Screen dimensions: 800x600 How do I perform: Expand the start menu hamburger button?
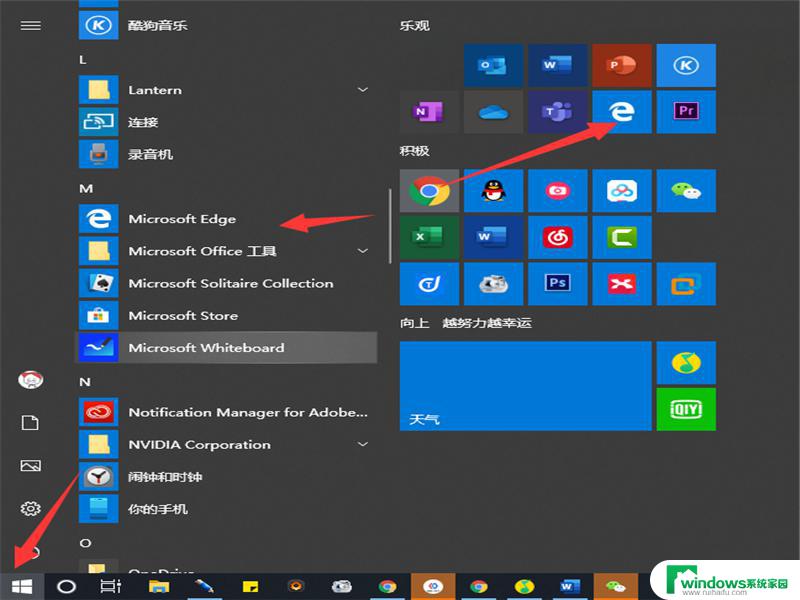tap(31, 26)
